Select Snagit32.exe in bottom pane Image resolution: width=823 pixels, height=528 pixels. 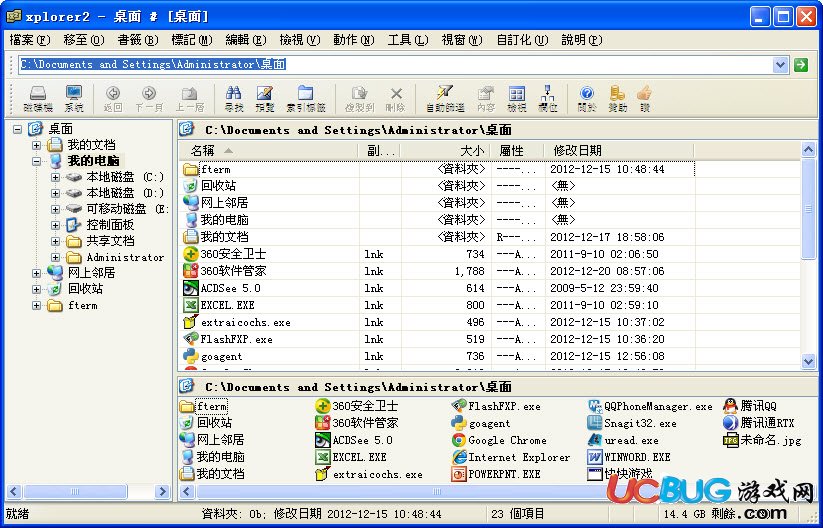tap(632, 423)
